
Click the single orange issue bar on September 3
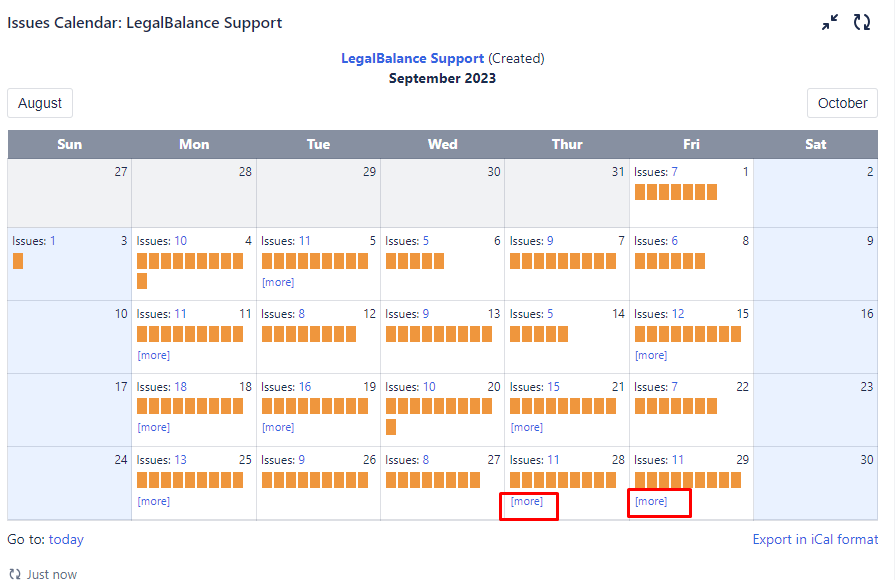[18, 261]
